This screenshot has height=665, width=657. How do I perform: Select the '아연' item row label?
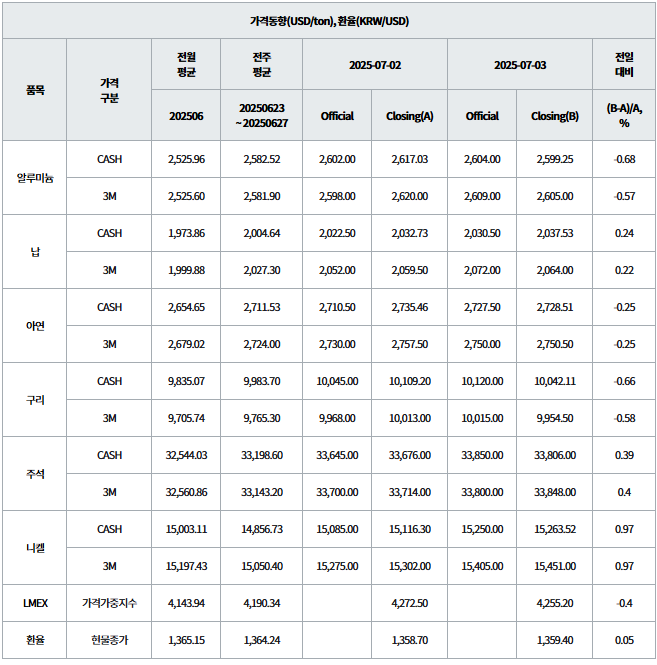[x=35, y=326]
